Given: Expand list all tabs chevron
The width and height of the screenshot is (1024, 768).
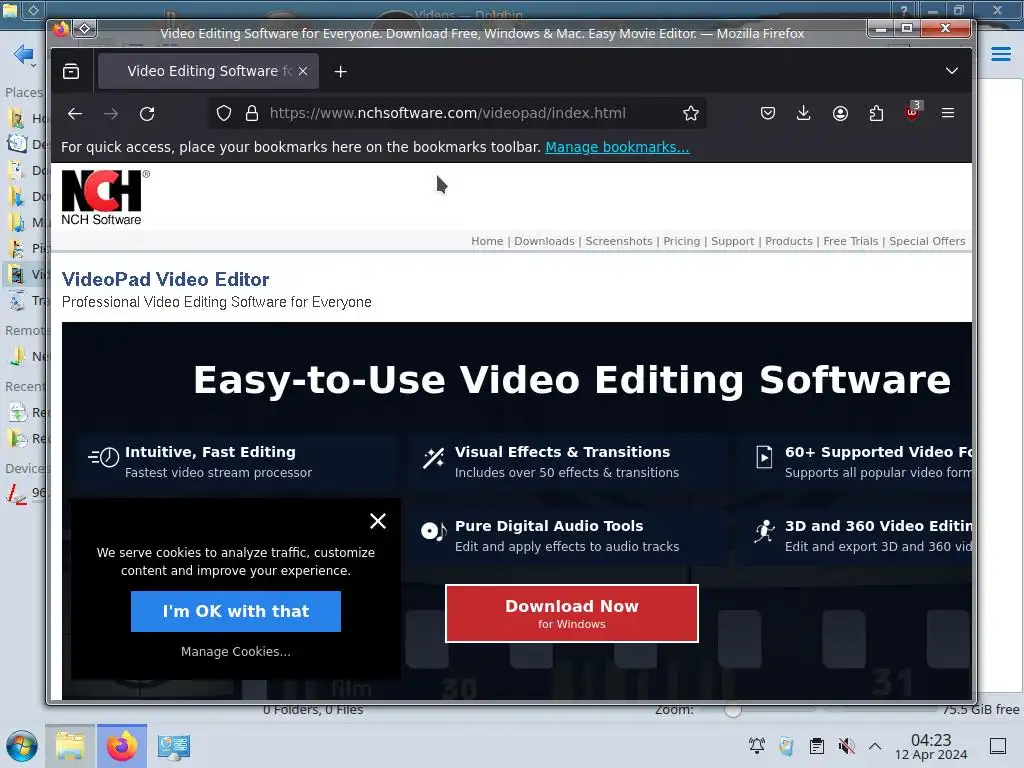Looking at the screenshot, I should 952,71.
